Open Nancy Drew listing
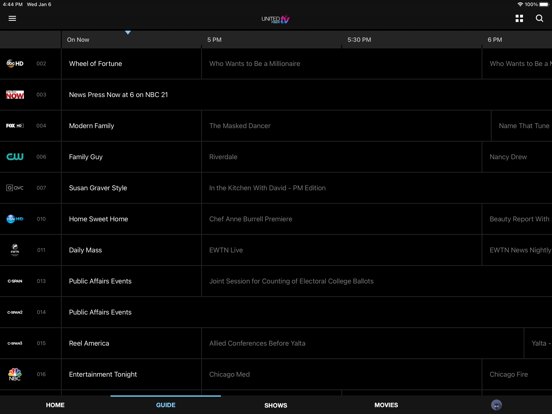The image size is (552, 414). [517, 157]
